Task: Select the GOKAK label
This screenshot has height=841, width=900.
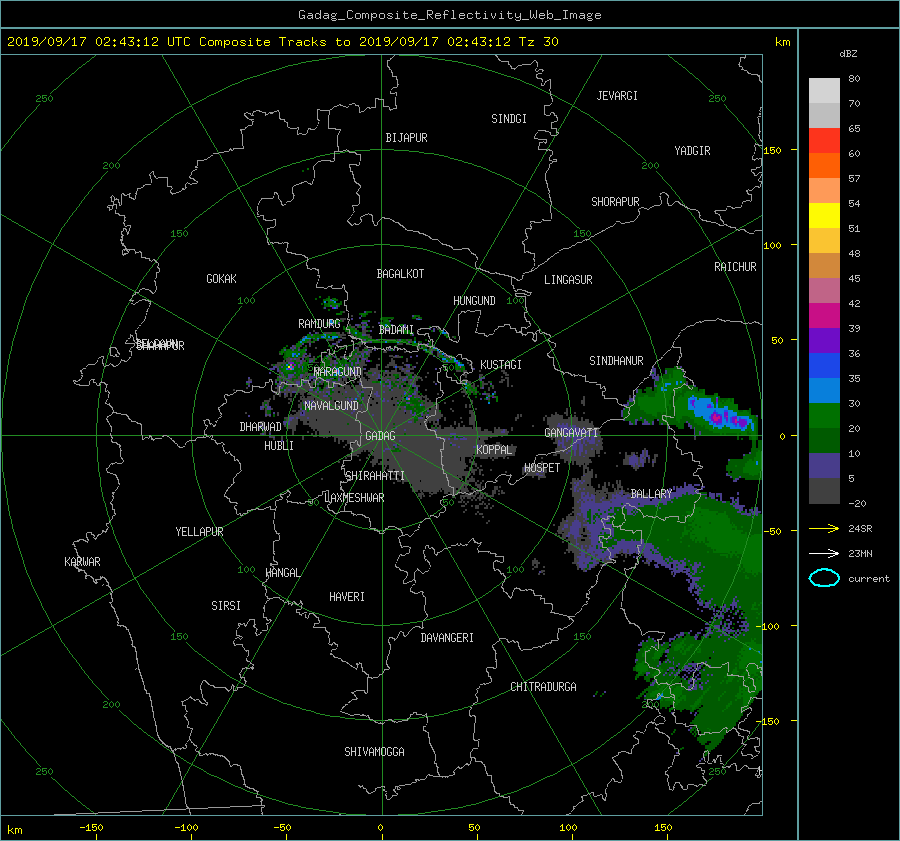Action: click(x=222, y=279)
